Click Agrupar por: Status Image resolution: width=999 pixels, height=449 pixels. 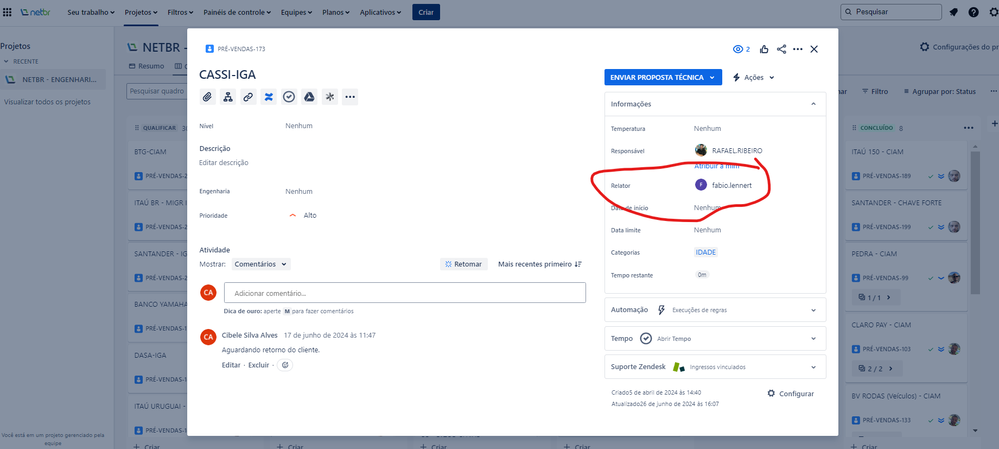(x=939, y=92)
